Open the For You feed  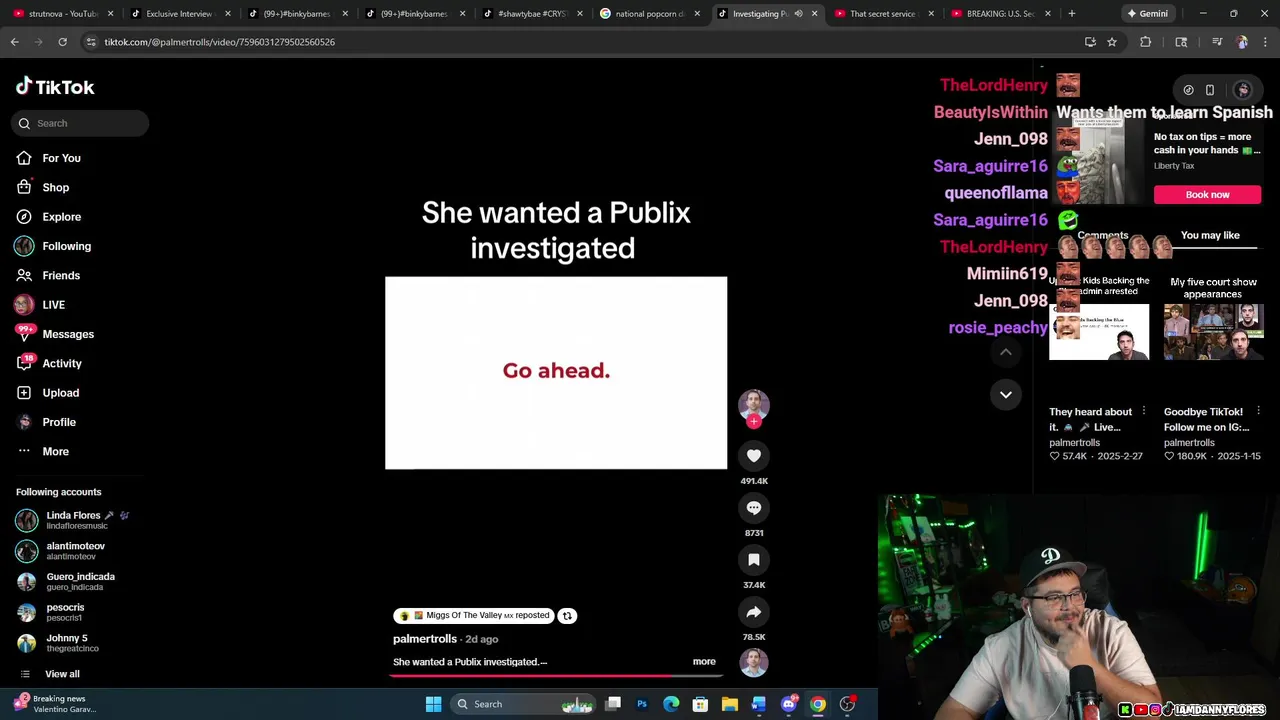(61, 158)
